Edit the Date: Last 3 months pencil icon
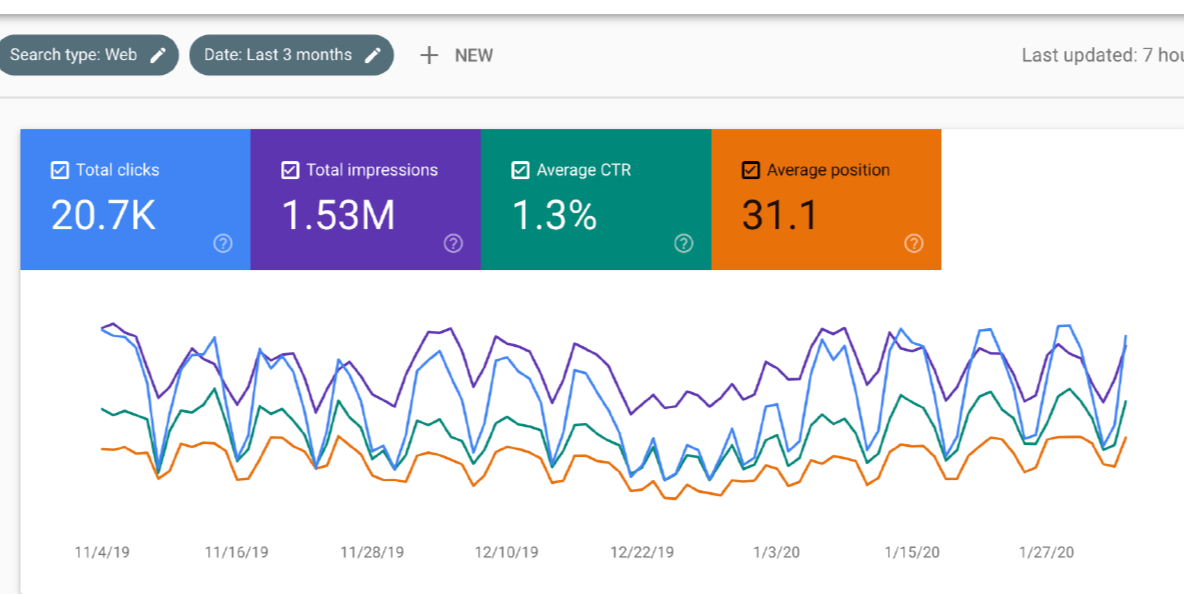Image resolution: width=1184 pixels, height=594 pixels. (x=372, y=55)
